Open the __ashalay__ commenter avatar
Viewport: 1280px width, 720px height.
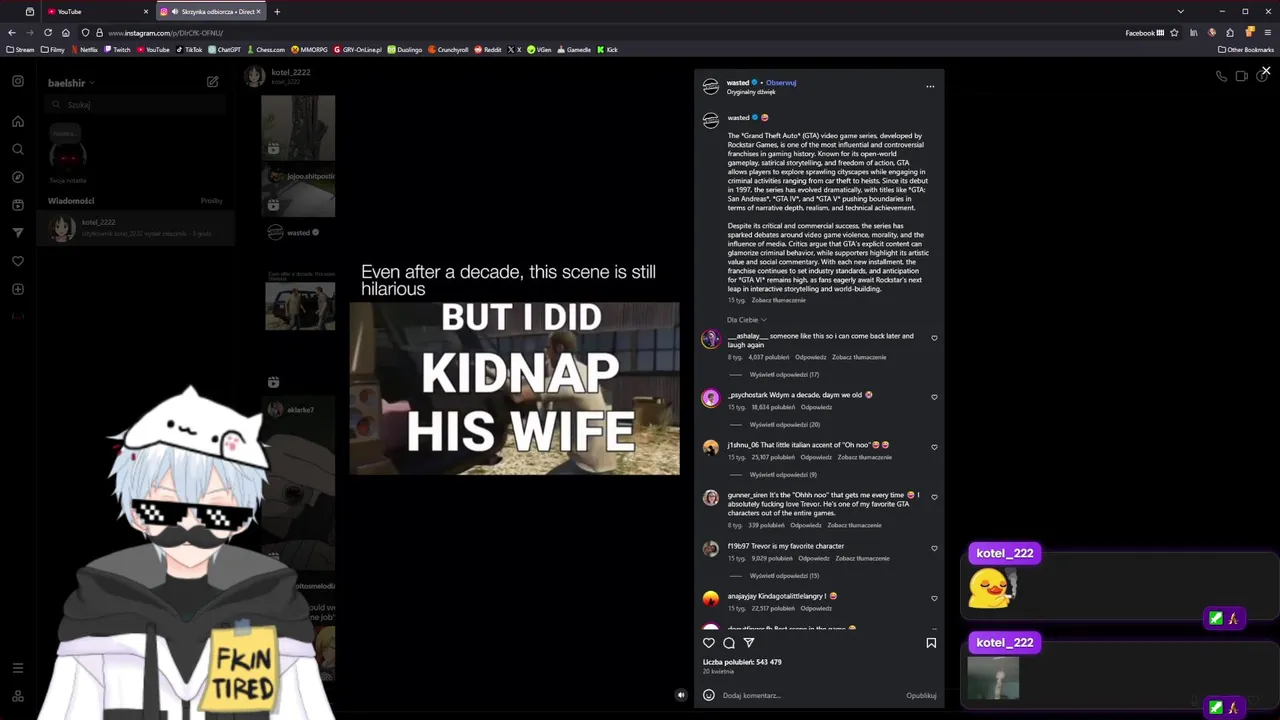(710, 340)
